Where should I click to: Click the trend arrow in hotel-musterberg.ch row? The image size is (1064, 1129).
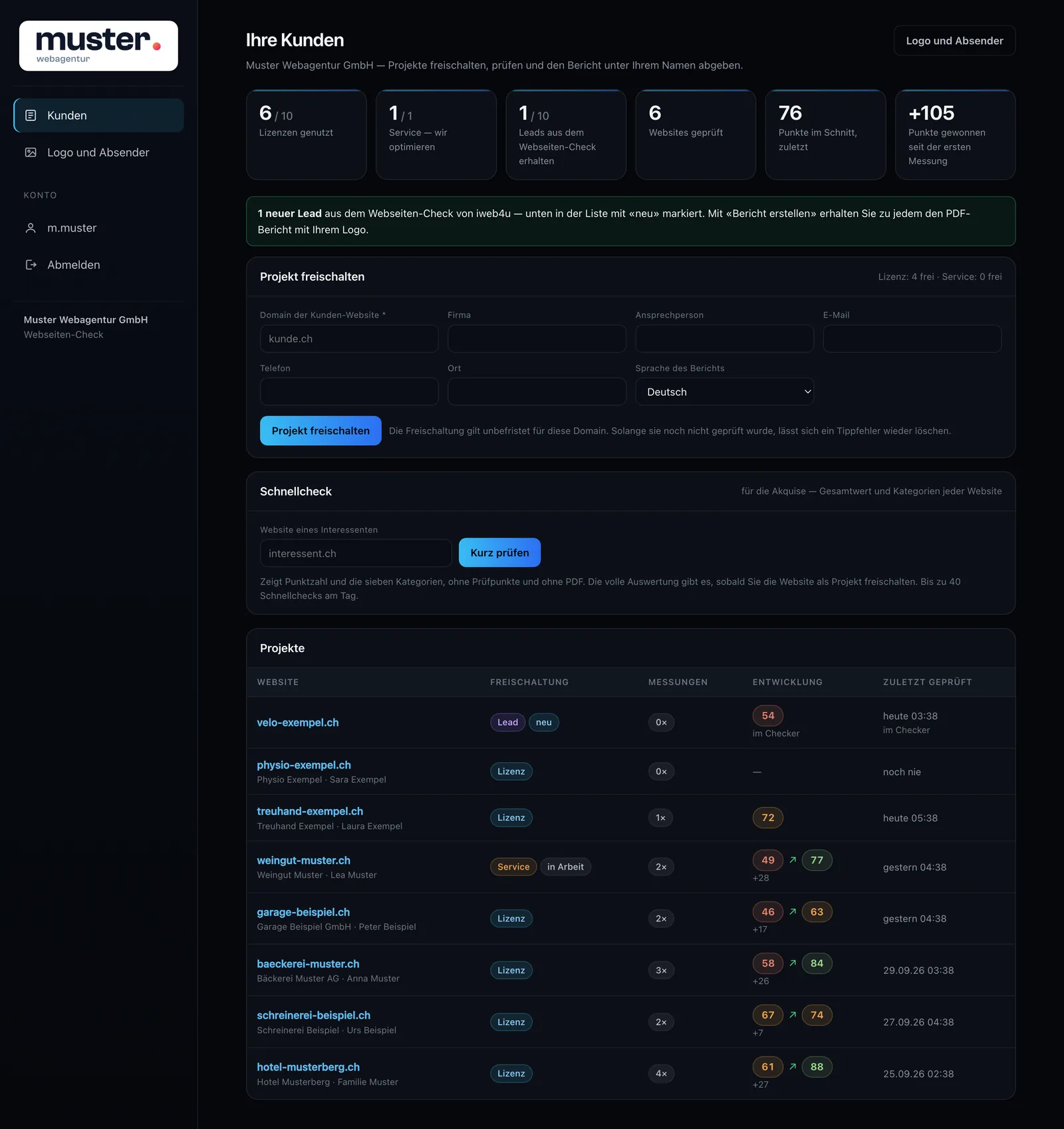793,1067
